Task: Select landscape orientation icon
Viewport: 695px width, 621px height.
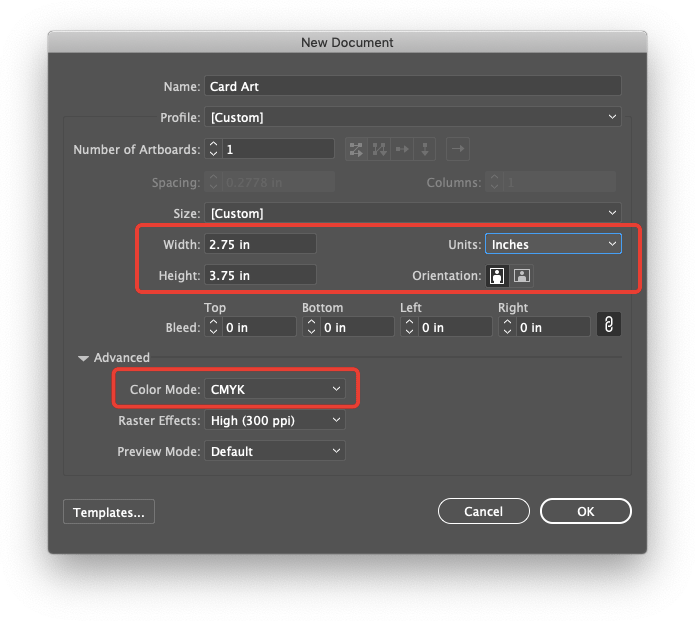Action: pos(522,276)
